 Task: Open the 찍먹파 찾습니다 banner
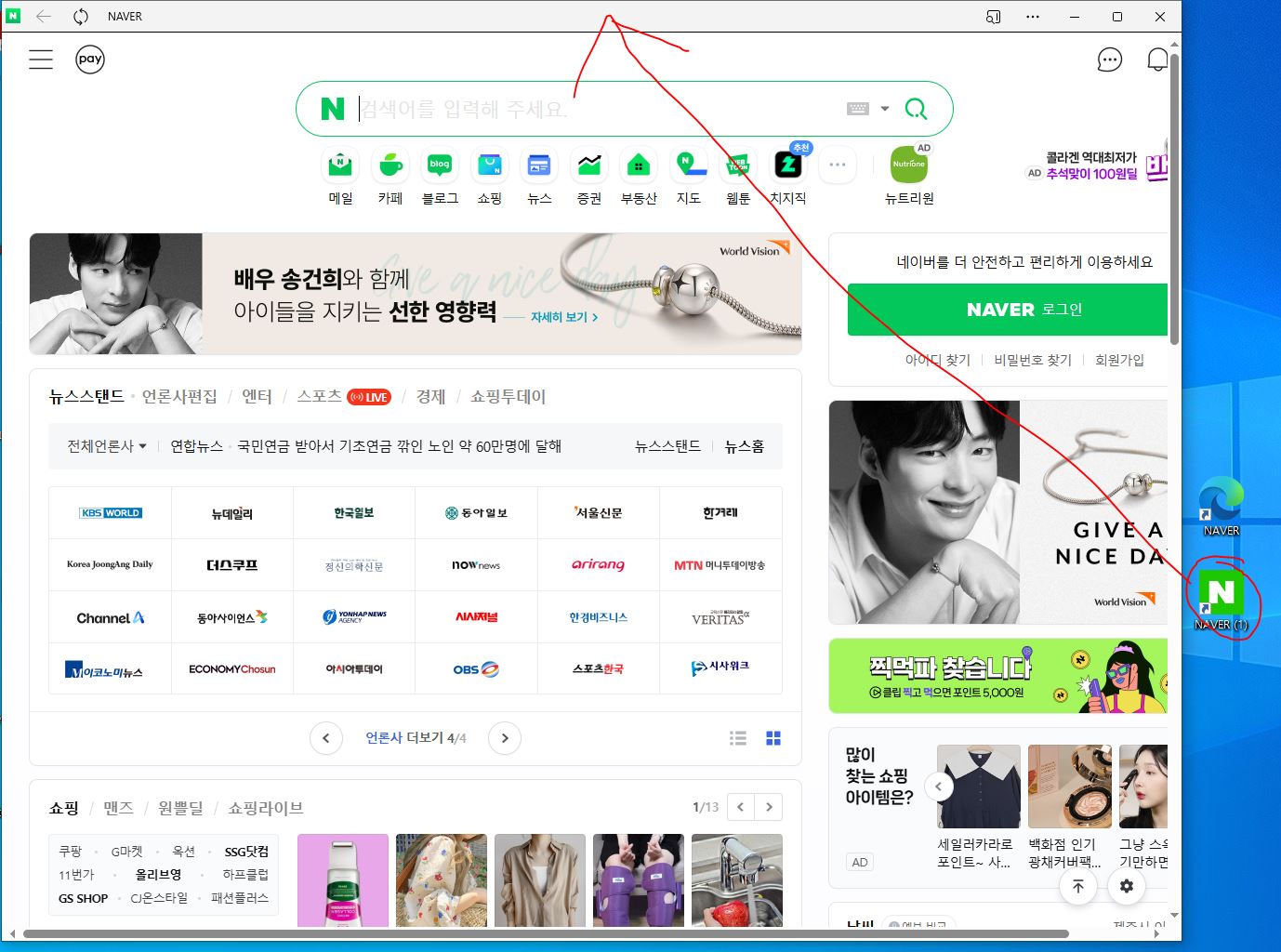click(x=997, y=676)
